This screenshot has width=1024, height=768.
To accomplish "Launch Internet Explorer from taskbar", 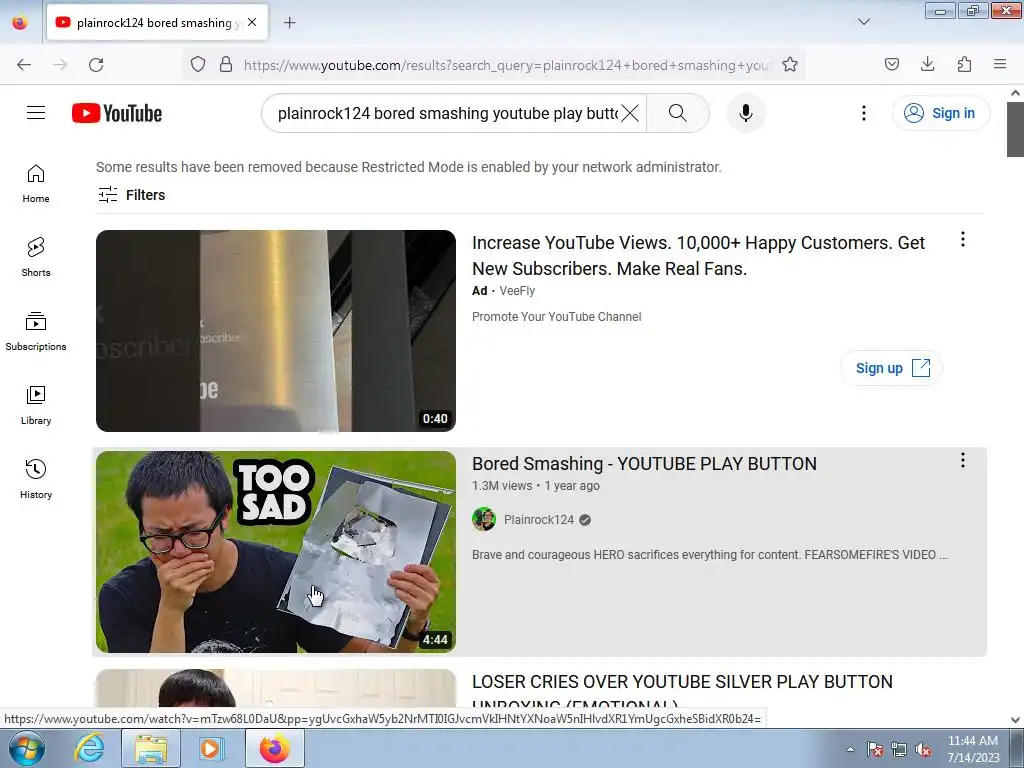I will (x=89, y=749).
